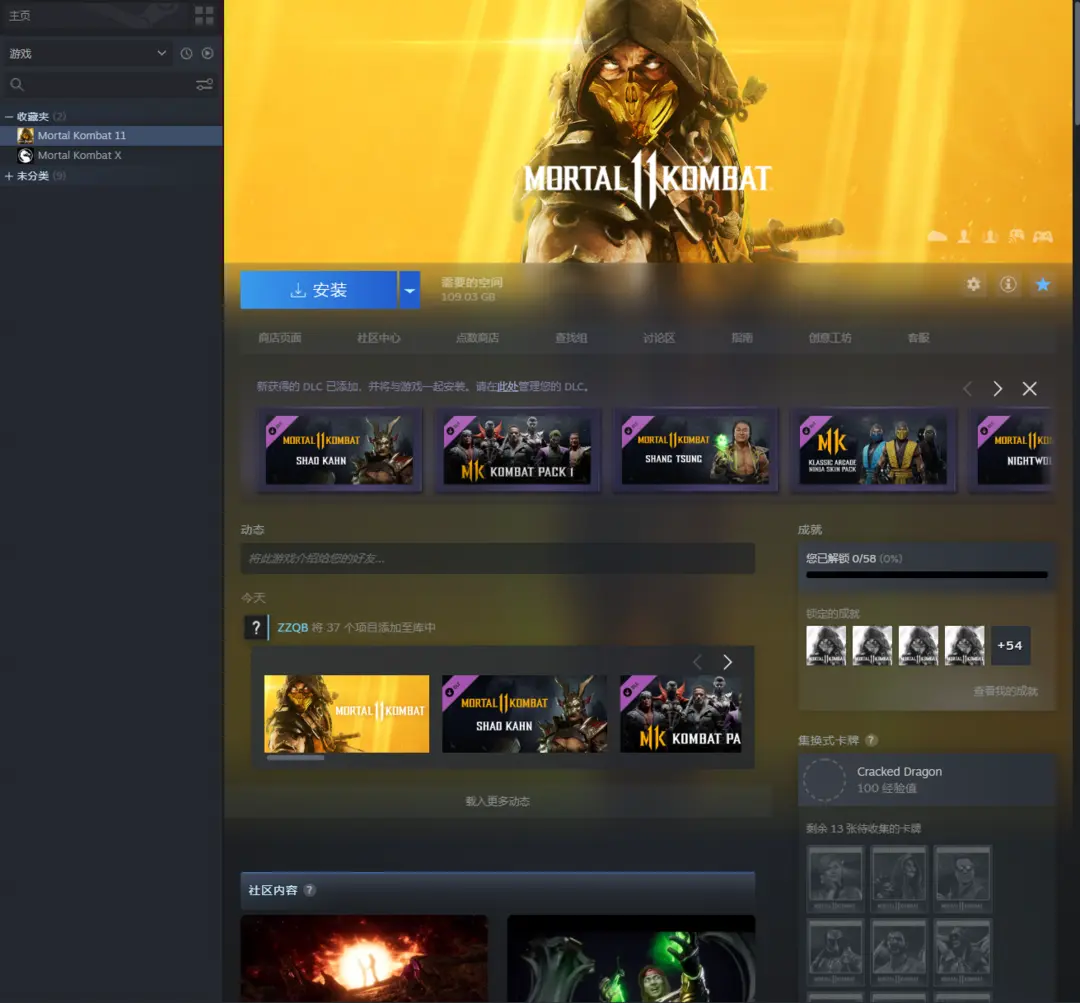Click the 将此游戏介绍给您的好友 input box

pyautogui.click(x=497, y=559)
